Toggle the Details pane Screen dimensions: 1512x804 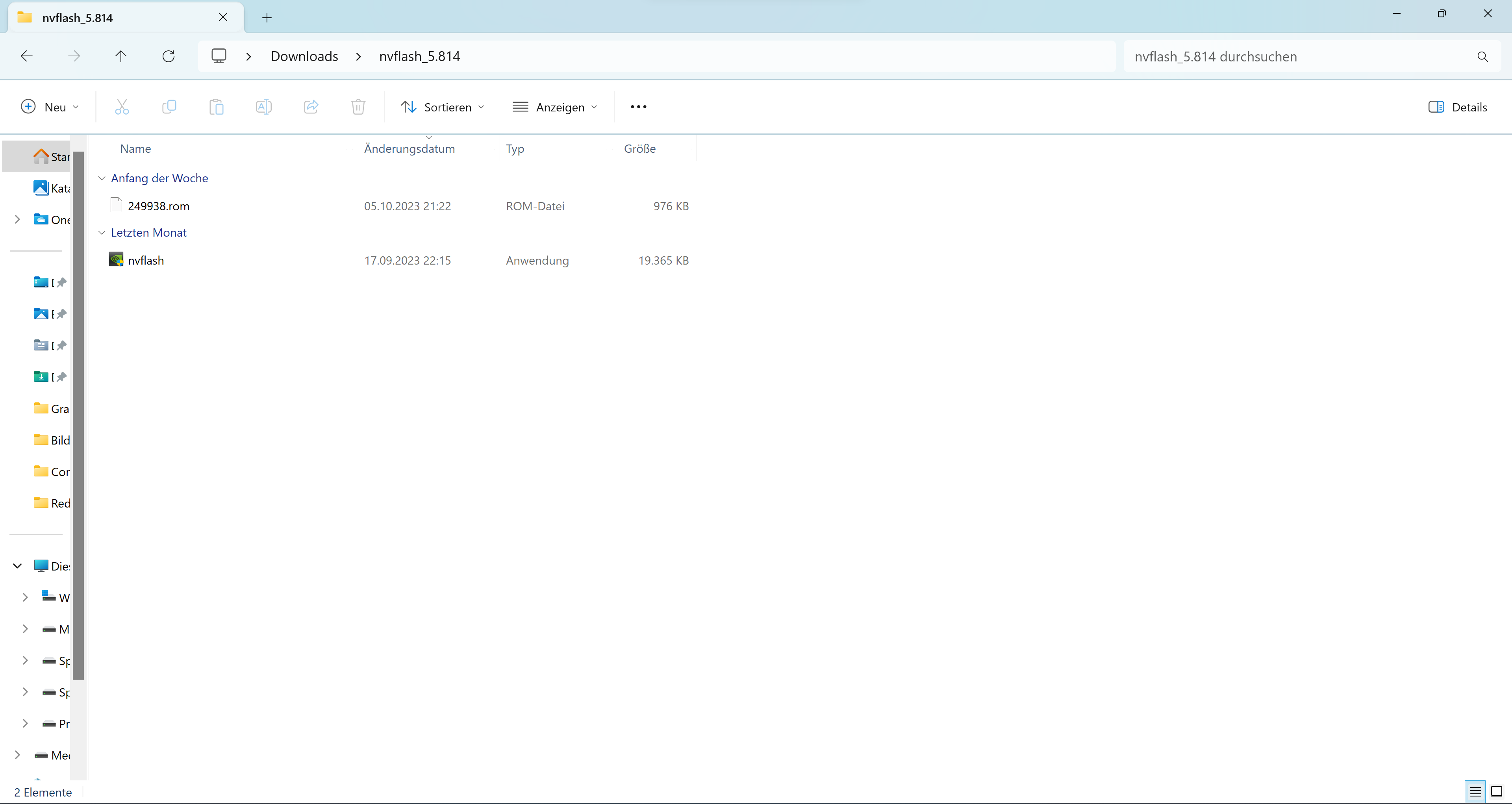[1457, 107]
